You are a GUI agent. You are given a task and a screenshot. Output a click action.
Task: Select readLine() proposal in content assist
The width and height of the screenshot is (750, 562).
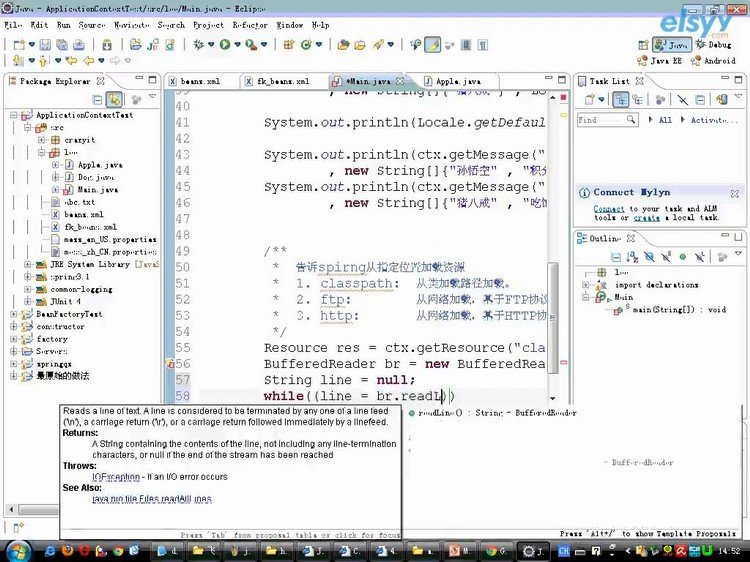[x=493, y=413]
